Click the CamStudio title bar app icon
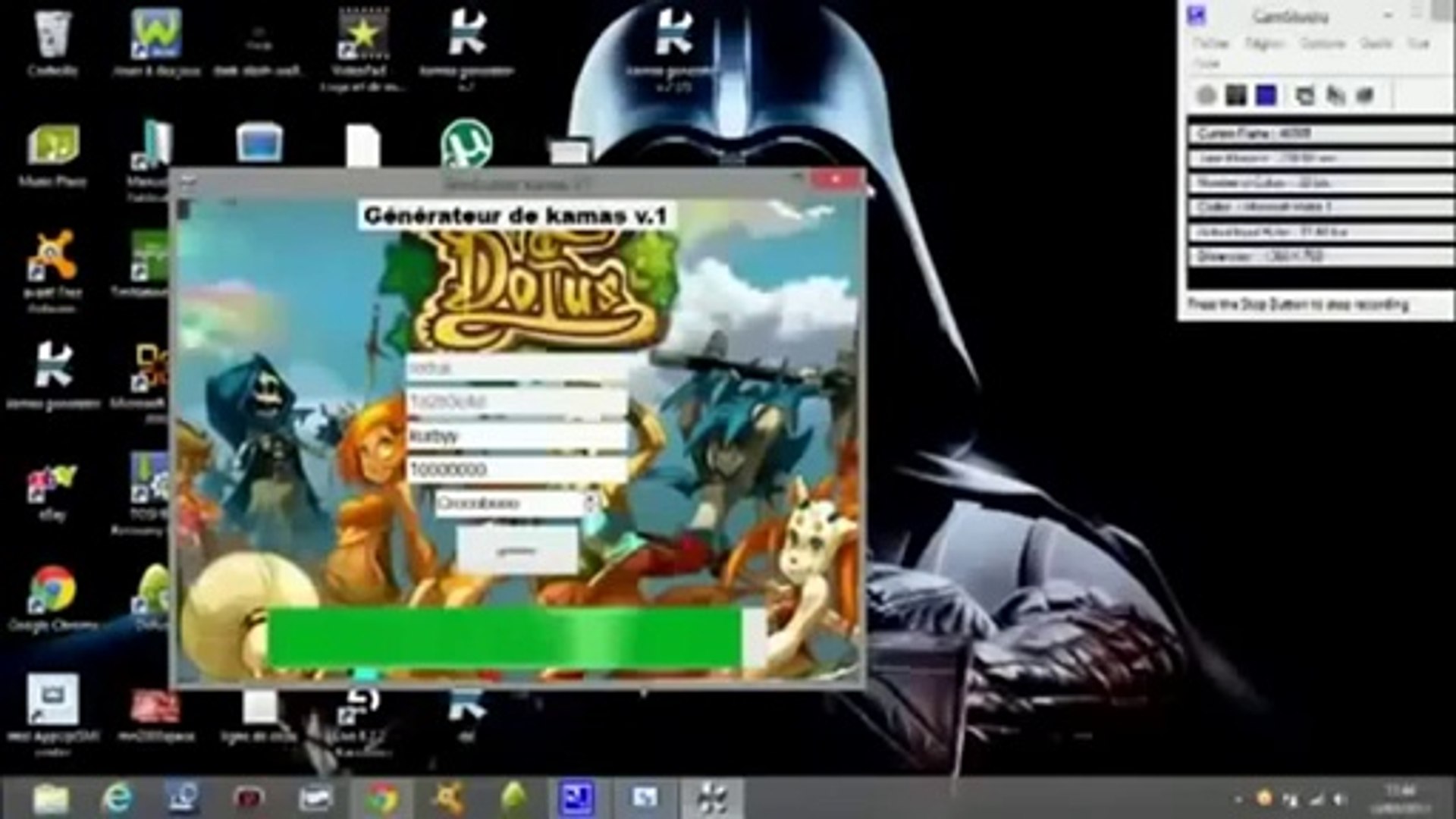Image resolution: width=1456 pixels, height=819 pixels. (x=1197, y=15)
